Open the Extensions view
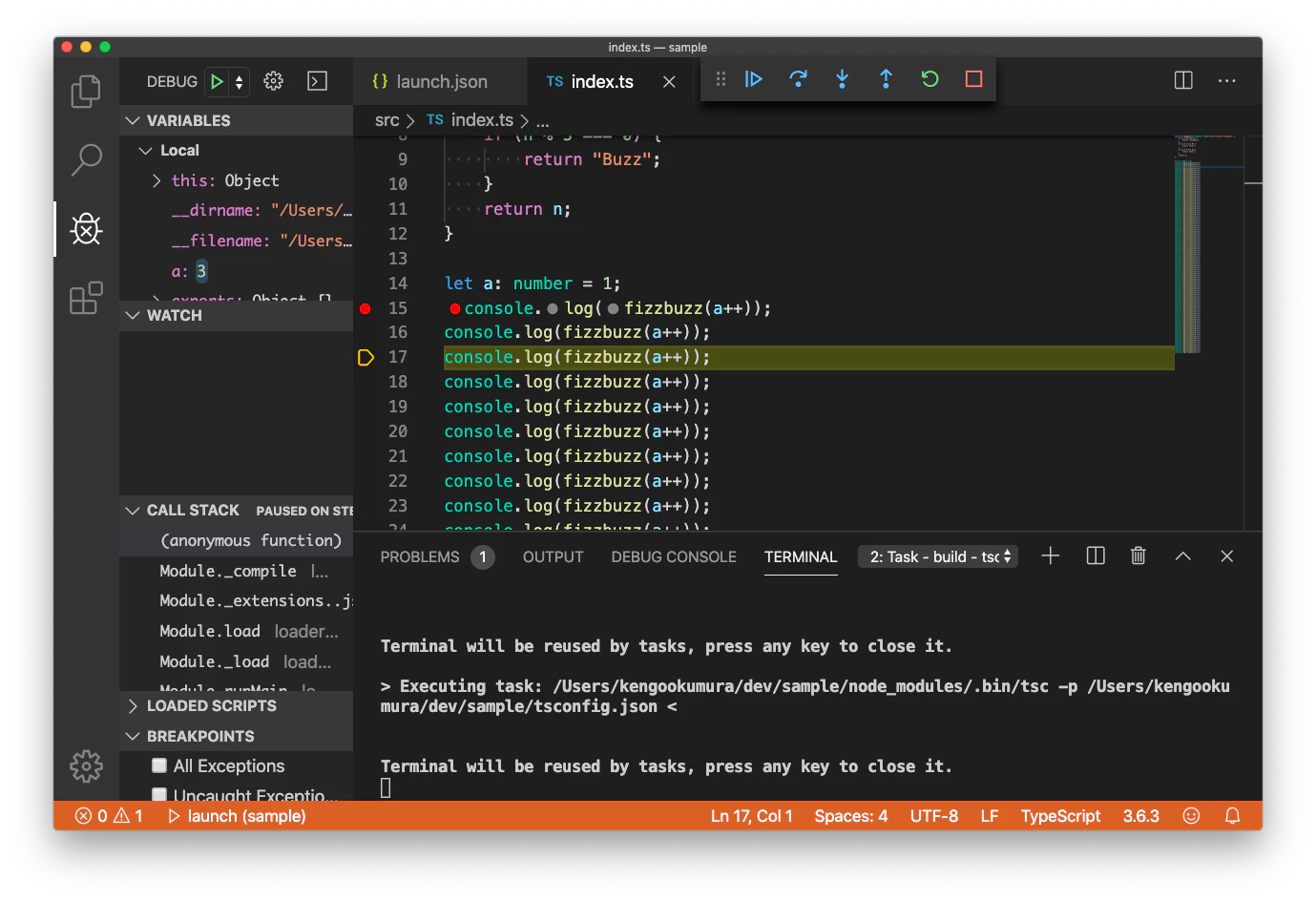The width and height of the screenshot is (1316, 901). (86, 298)
